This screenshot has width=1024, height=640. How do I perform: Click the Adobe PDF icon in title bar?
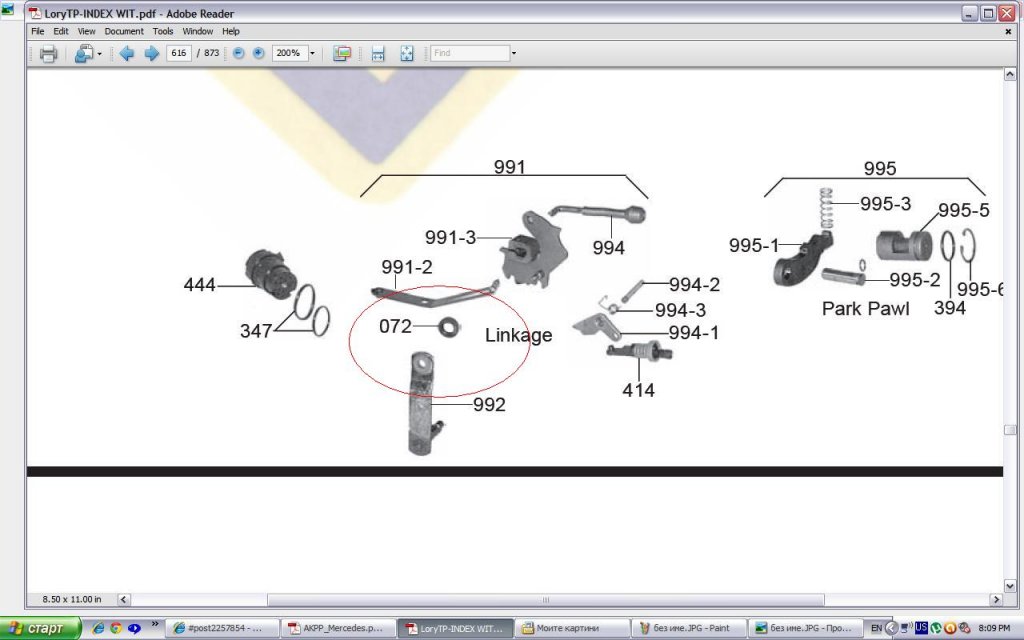pos(35,13)
